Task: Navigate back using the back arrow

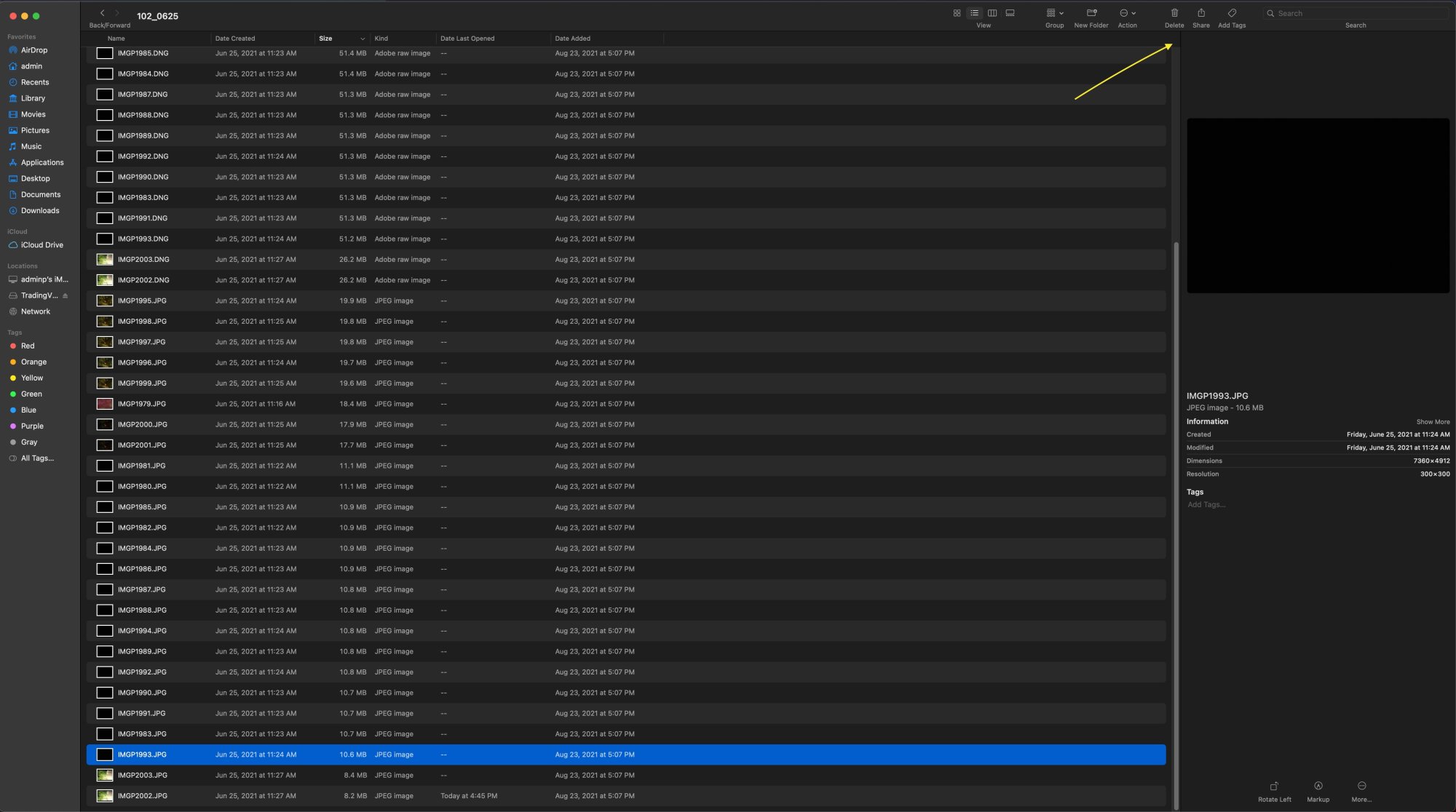Action: pos(102,12)
